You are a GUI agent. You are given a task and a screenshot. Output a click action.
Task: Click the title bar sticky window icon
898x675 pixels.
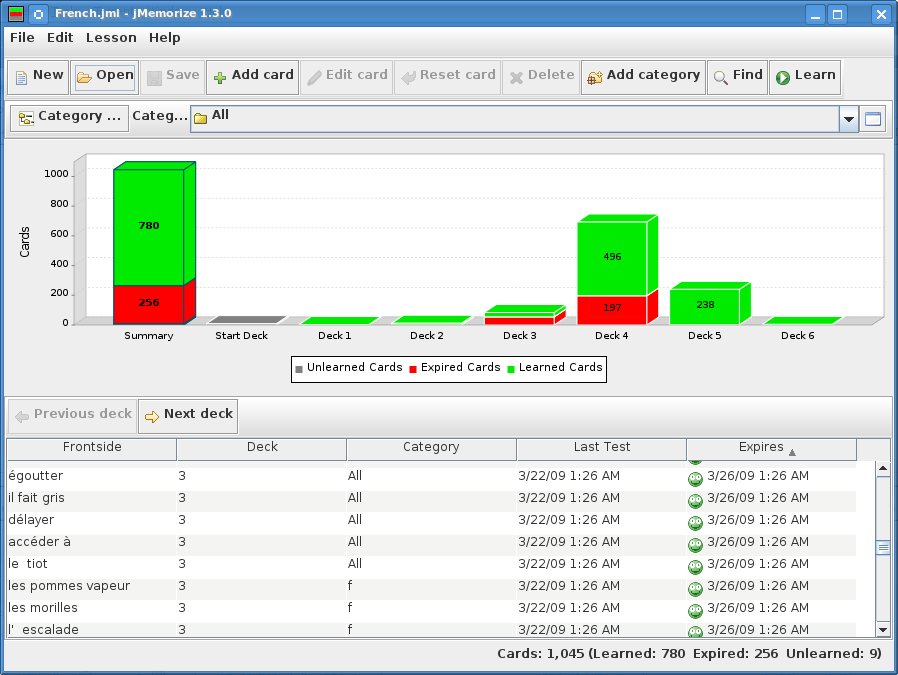[x=38, y=14]
